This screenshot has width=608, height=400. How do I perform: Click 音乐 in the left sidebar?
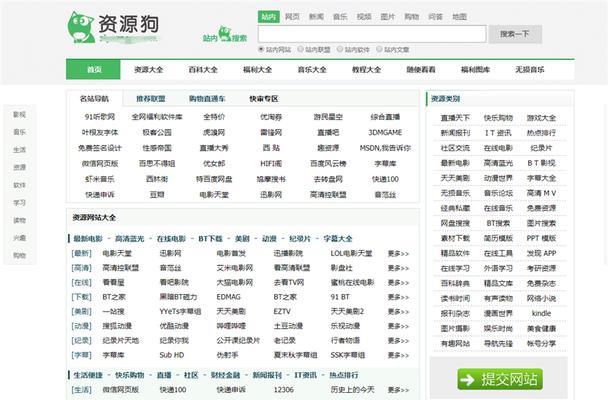(x=19, y=132)
